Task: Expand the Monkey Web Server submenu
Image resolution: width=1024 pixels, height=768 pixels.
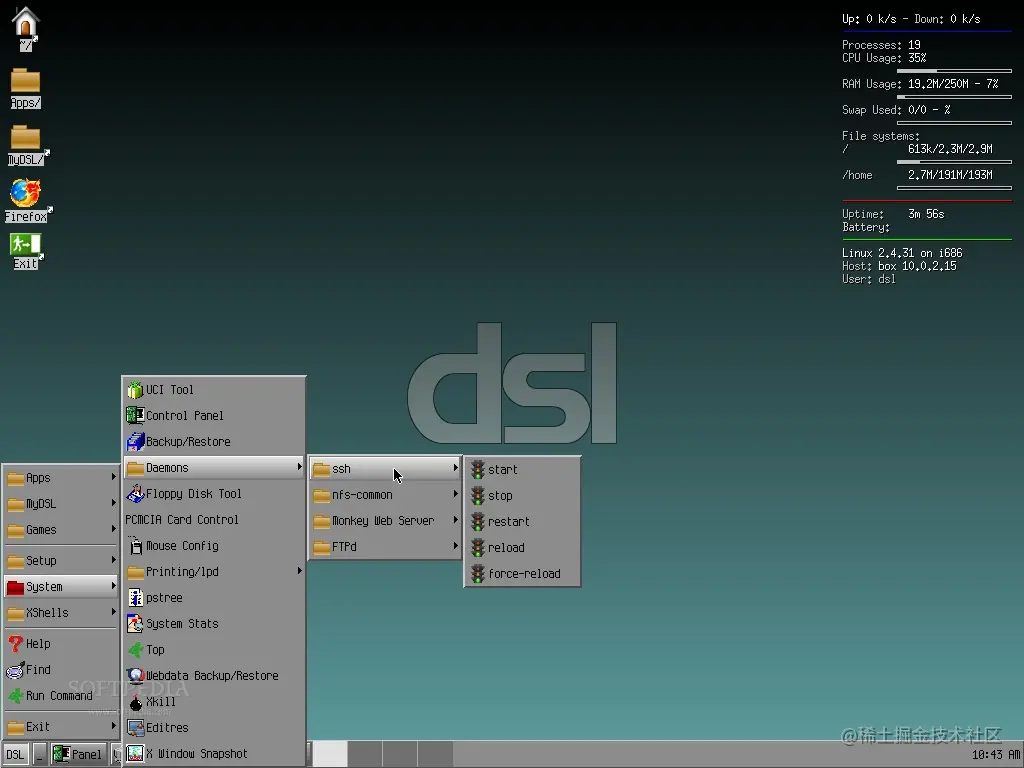Action: (385, 521)
